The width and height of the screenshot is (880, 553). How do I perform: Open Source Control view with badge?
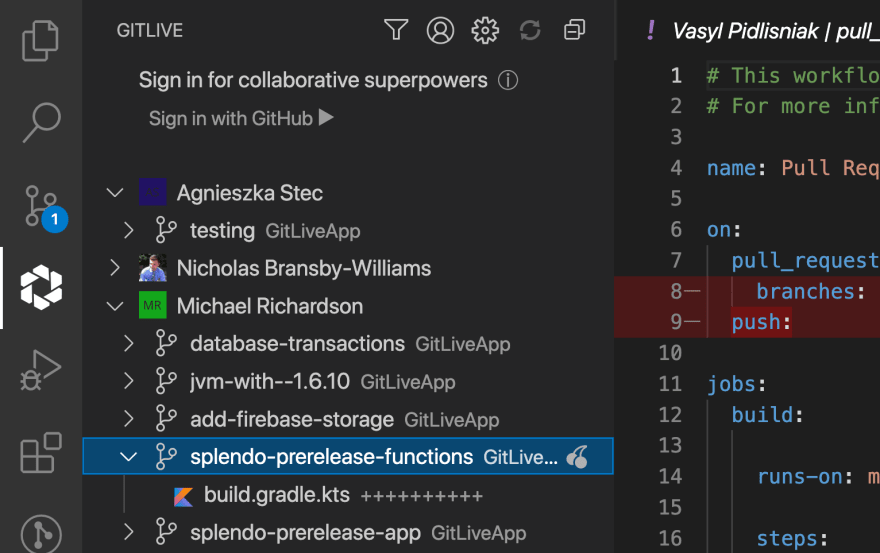point(42,207)
